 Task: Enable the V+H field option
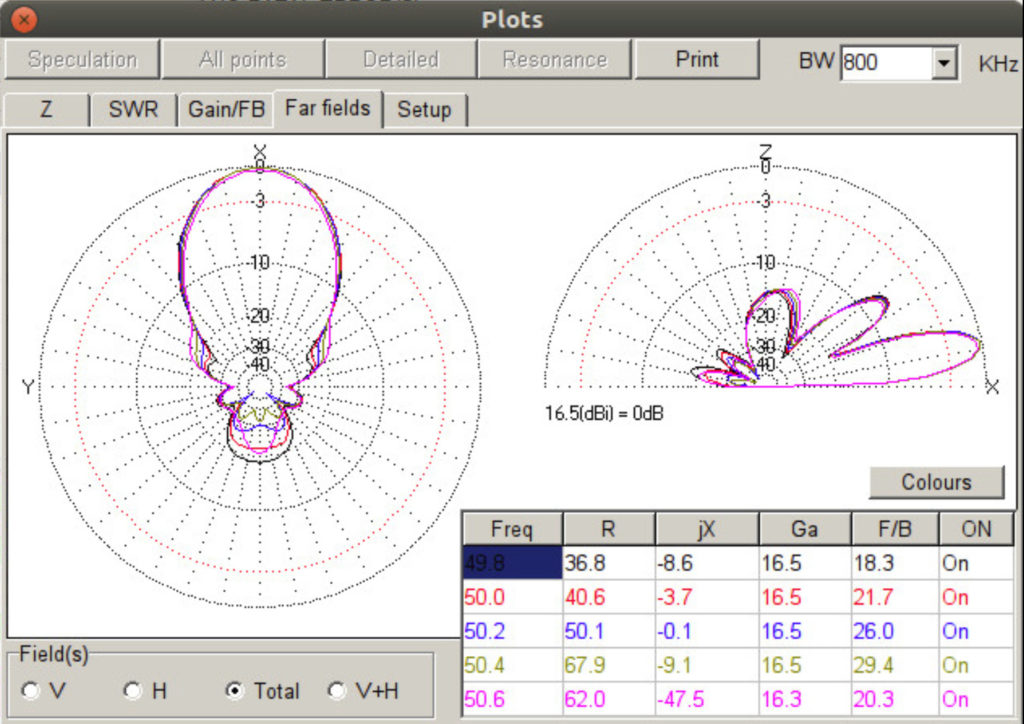tap(337, 690)
